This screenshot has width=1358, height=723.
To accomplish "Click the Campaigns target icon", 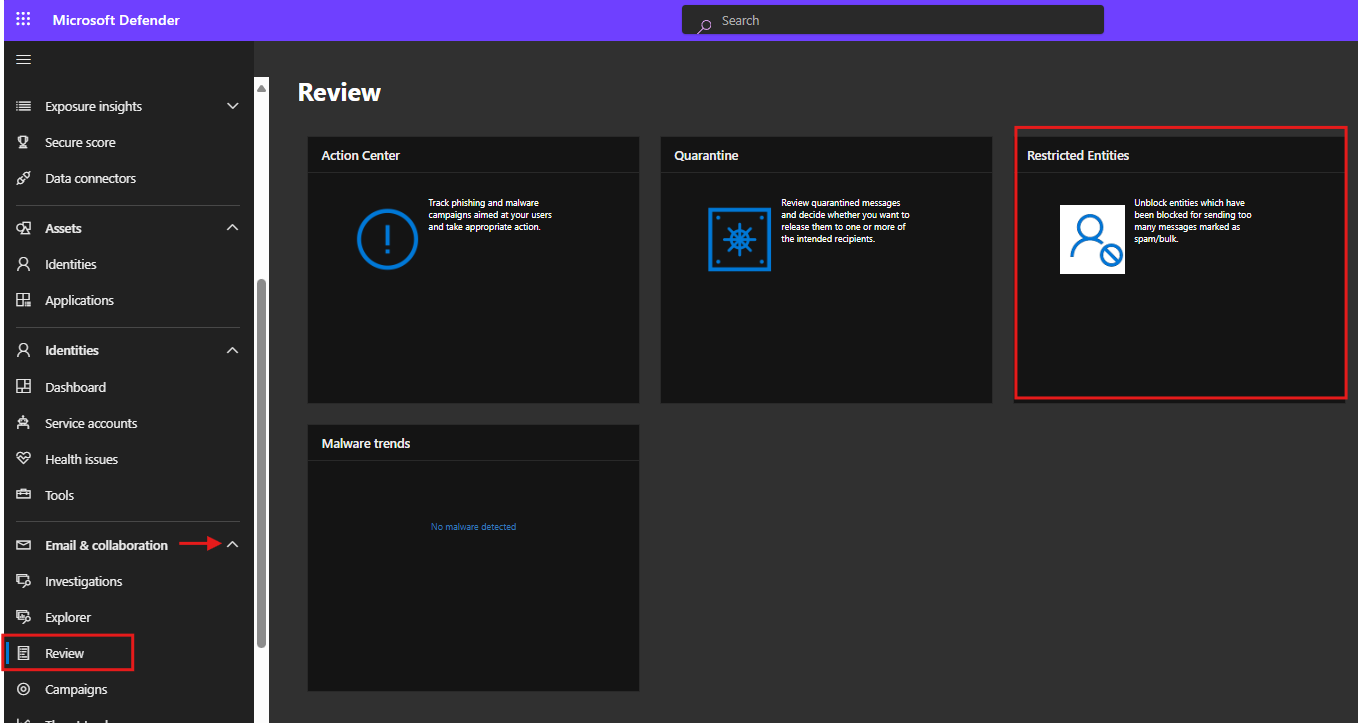I will tap(24, 689).
